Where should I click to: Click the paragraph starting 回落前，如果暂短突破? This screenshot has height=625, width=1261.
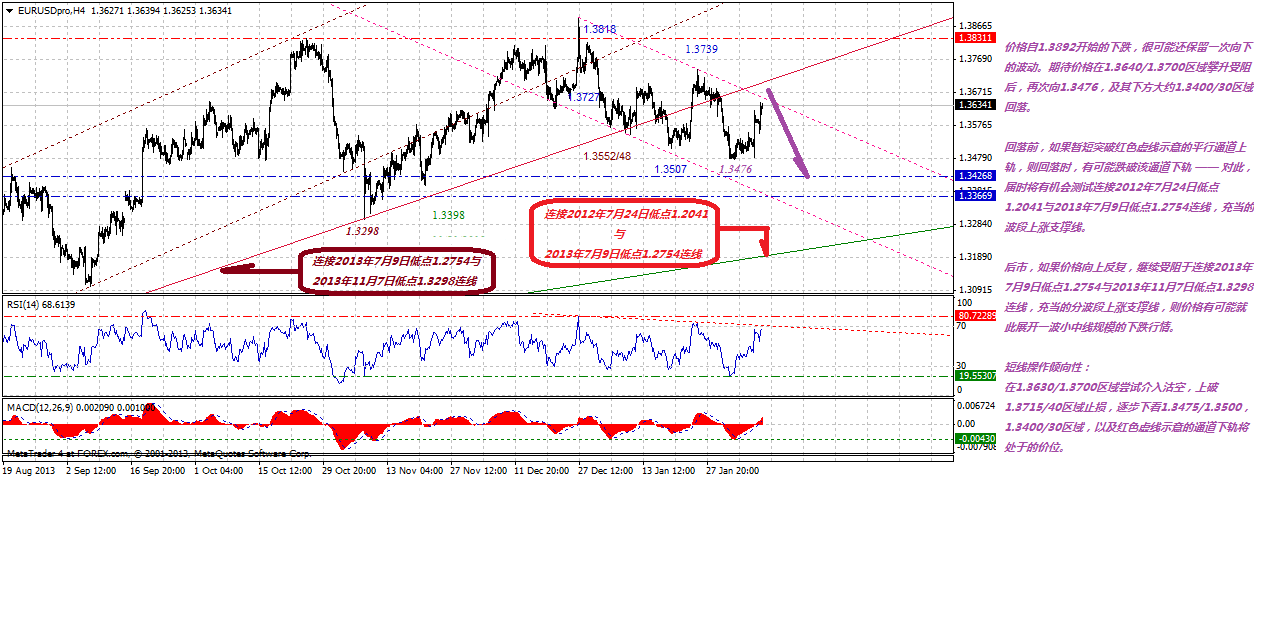[x=1130, y=187]
